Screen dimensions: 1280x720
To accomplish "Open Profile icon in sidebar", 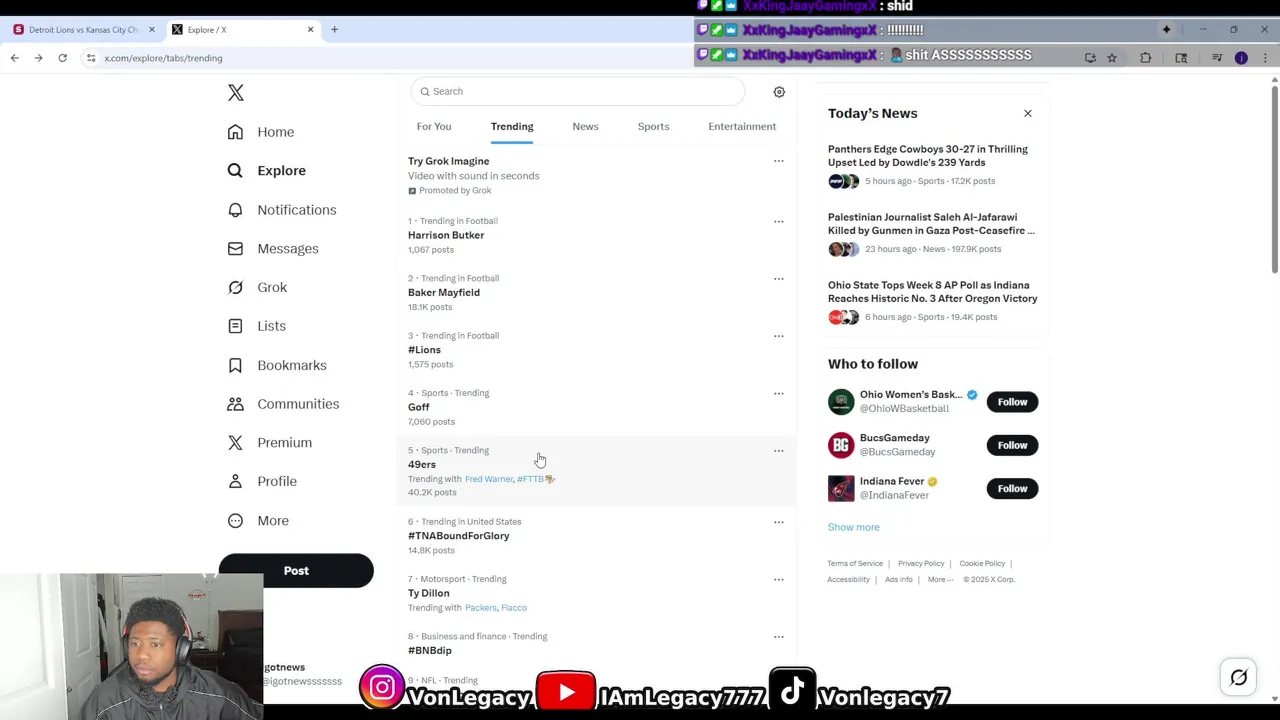I will (x=235, y=481).
